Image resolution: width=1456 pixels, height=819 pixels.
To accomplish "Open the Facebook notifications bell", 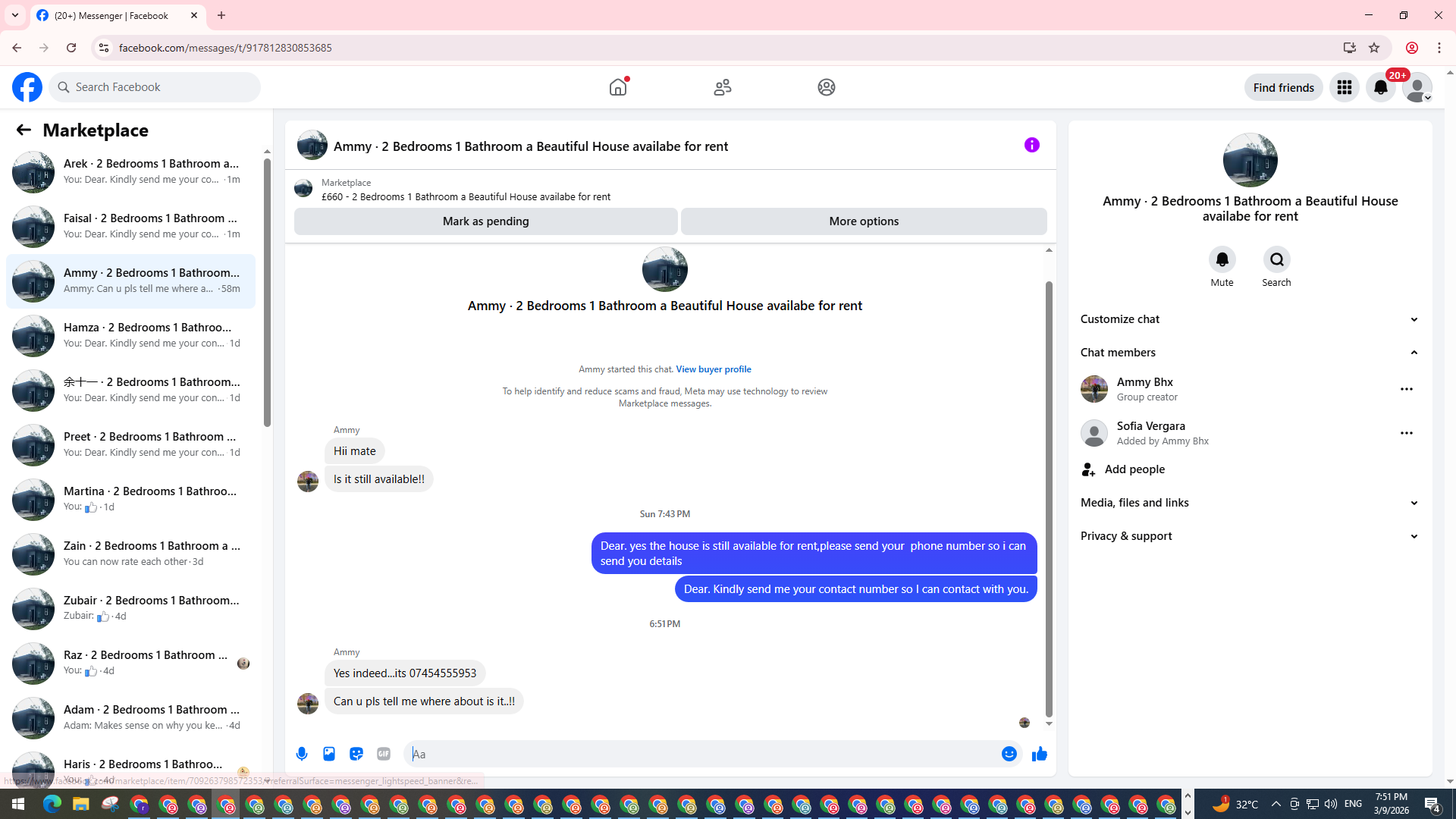I will pyautogui.click(x=1380, y=87).
